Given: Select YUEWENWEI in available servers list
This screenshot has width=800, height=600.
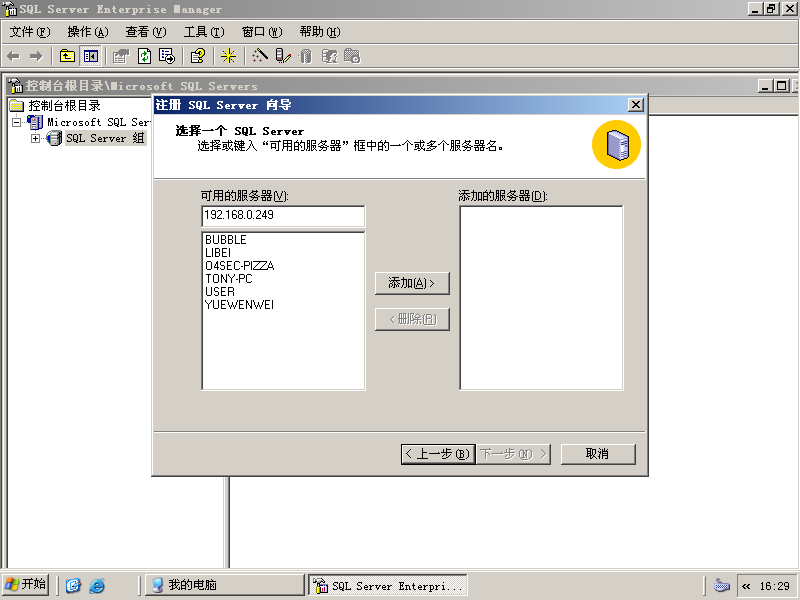Looking at the screenshot, I should pyautogui.click(x=239, y=305).
